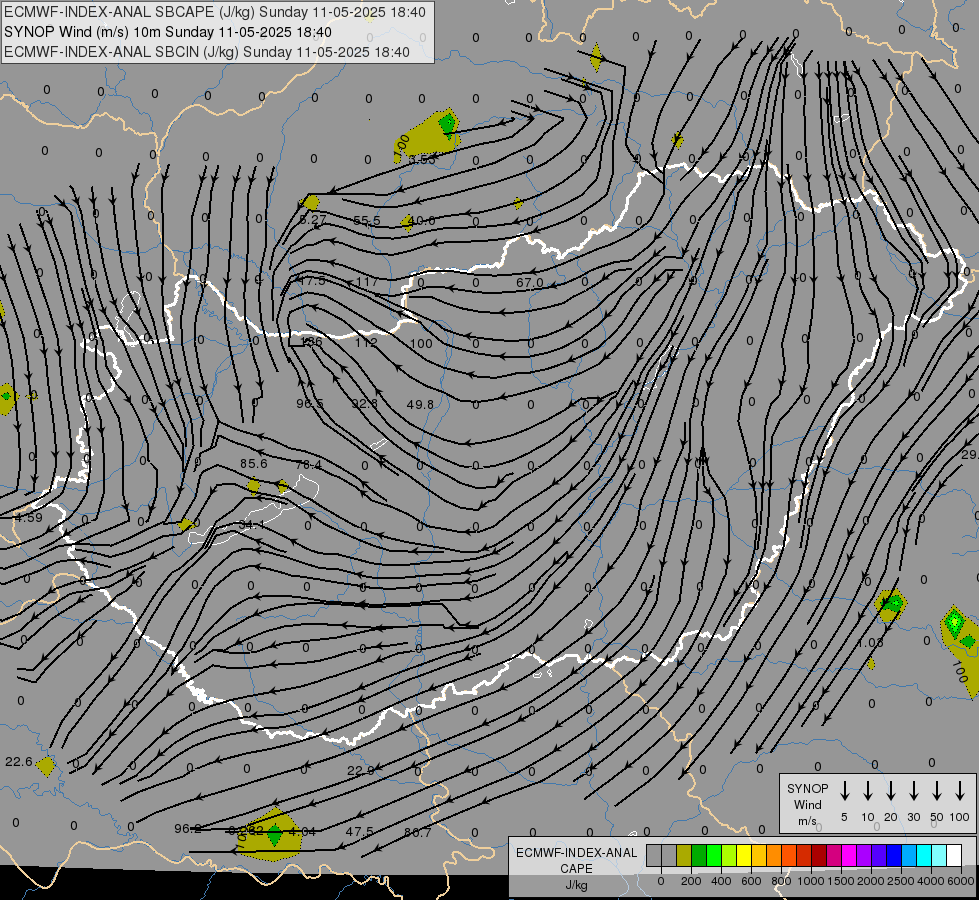Viewport: 979px width, 900px height.
Task: Click the 67.0 value on the map
Action: tap(529, 283)
